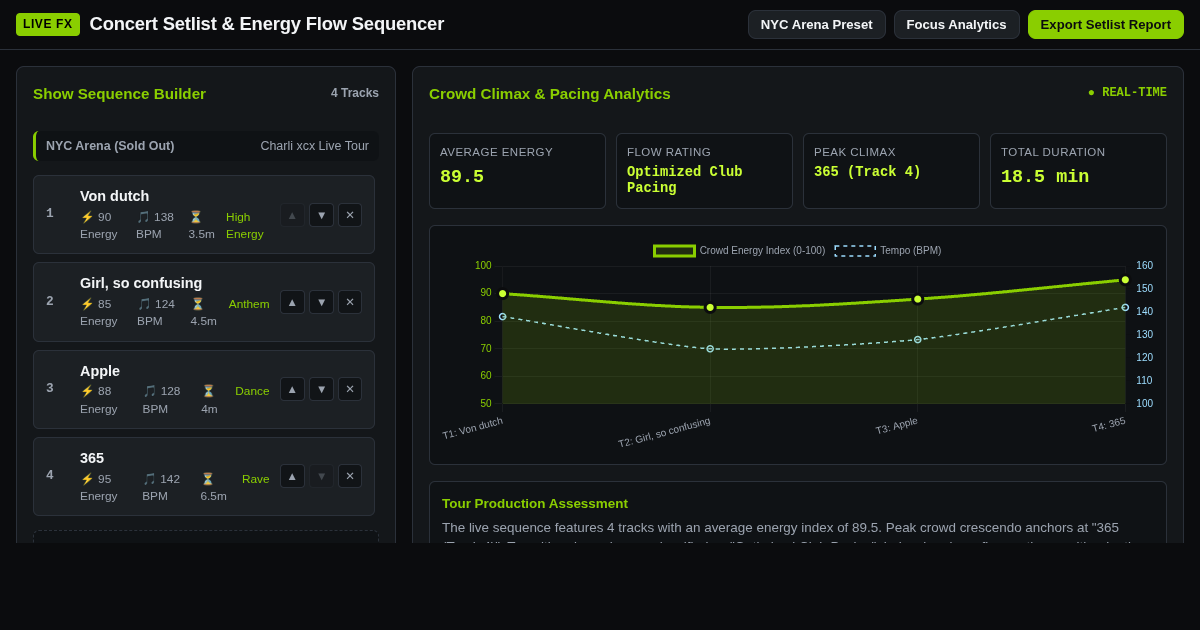Select the Girl, so confusing title

tap(141, 283)
